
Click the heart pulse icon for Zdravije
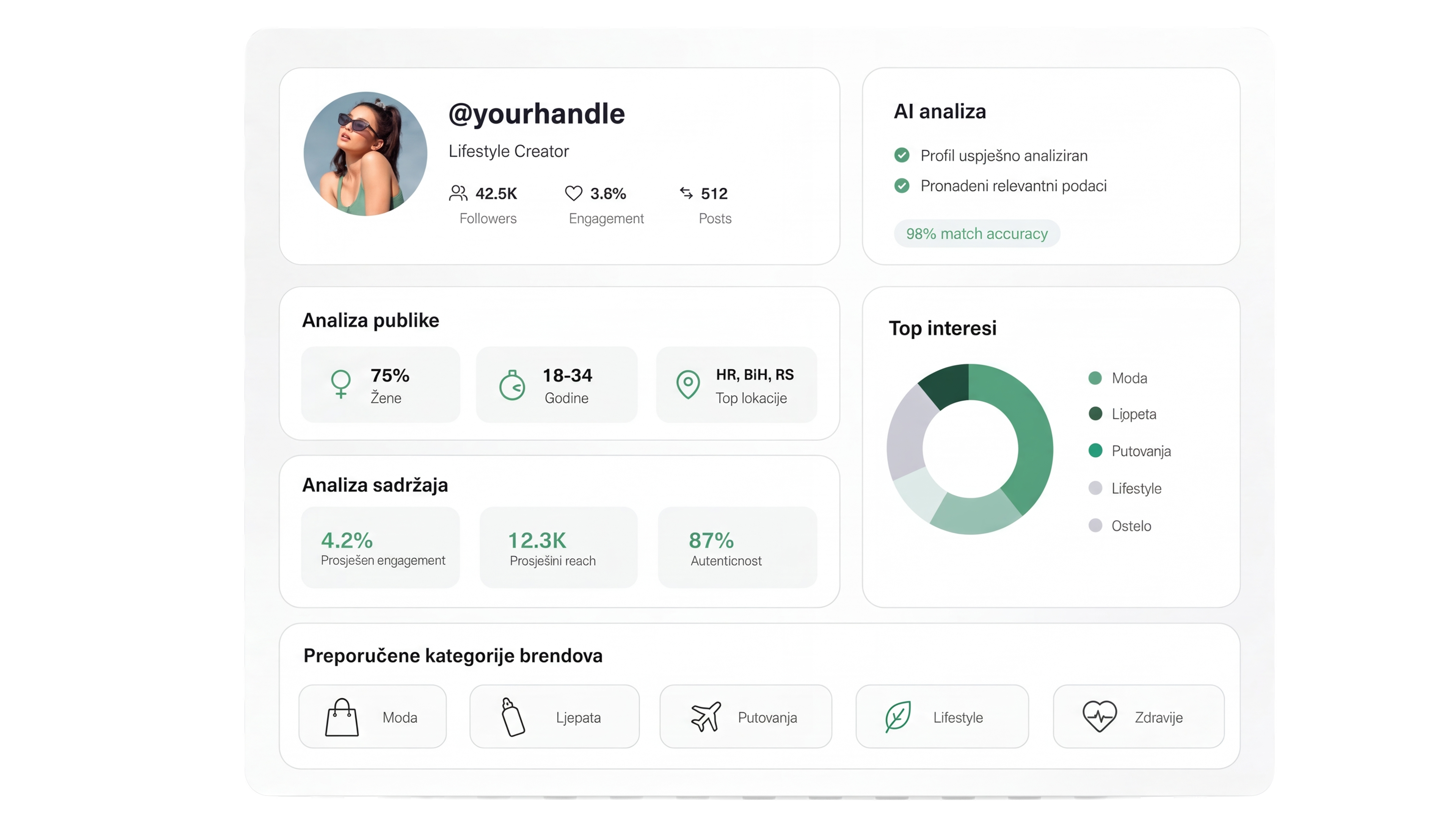pos(1099,717)
